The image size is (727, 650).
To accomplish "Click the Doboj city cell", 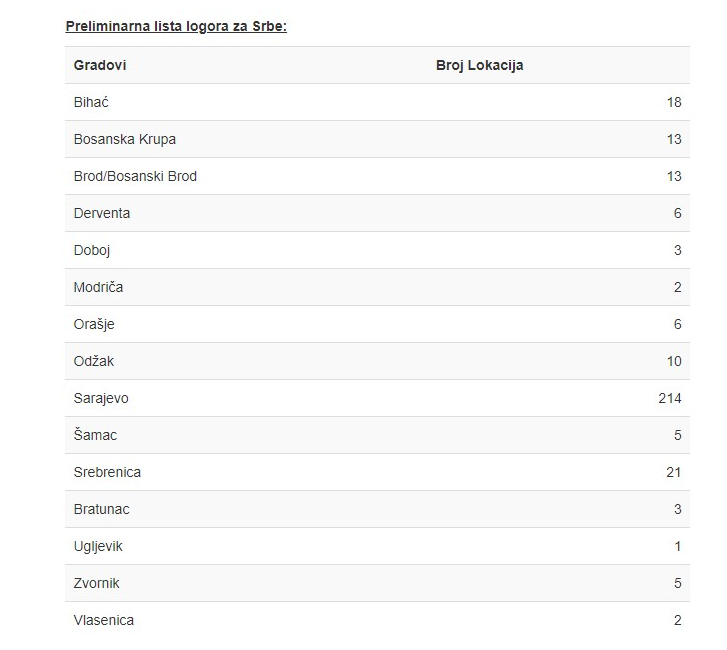I will coord(92,250).
